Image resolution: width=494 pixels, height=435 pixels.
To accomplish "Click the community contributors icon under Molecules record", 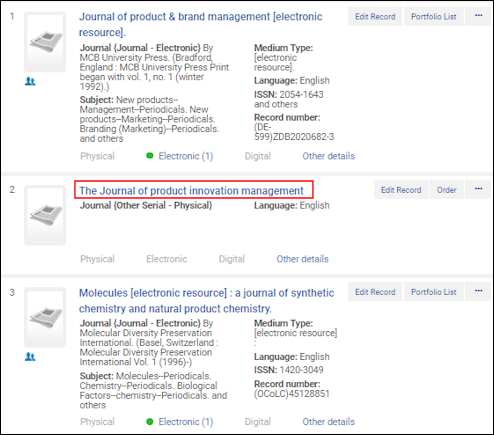I will (30, 357).
